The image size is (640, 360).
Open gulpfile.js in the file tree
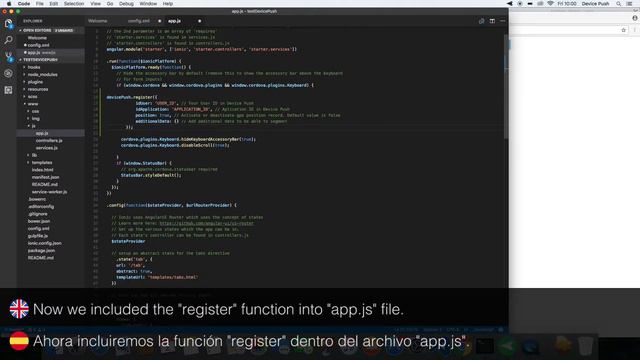pos(38,236)
